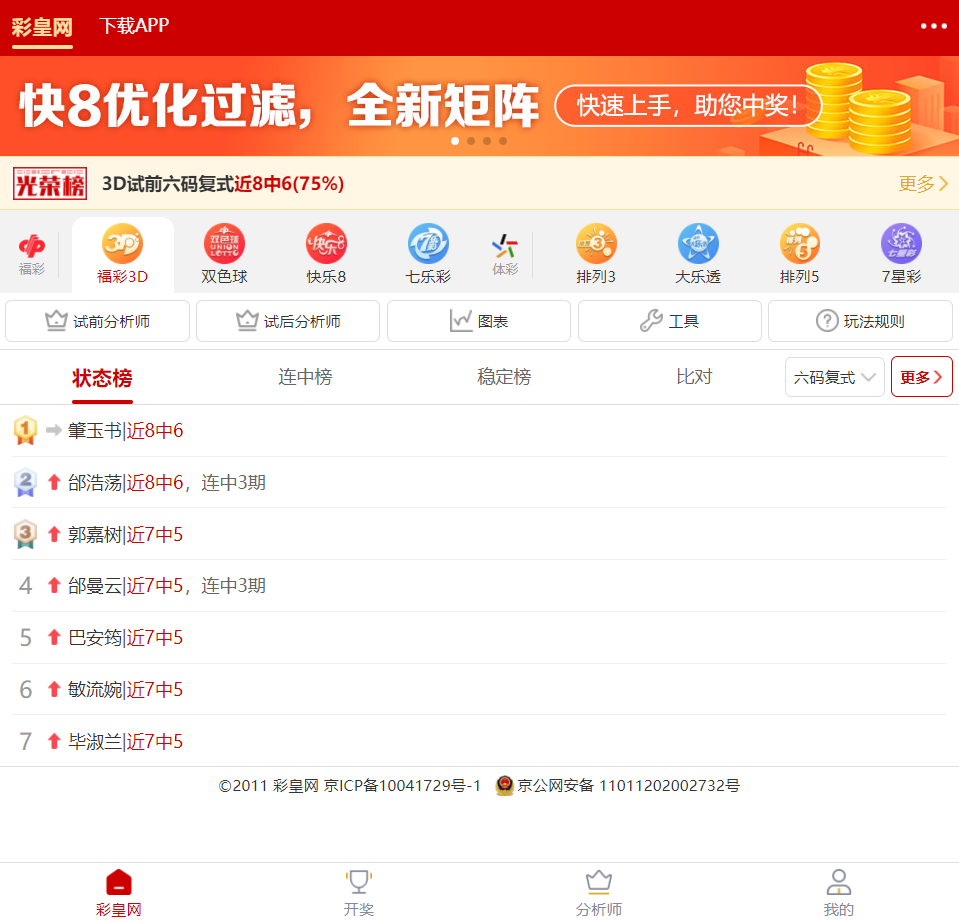Click the silver second-place medal
This screenshot has width=959, height=920.
point(25,482)
